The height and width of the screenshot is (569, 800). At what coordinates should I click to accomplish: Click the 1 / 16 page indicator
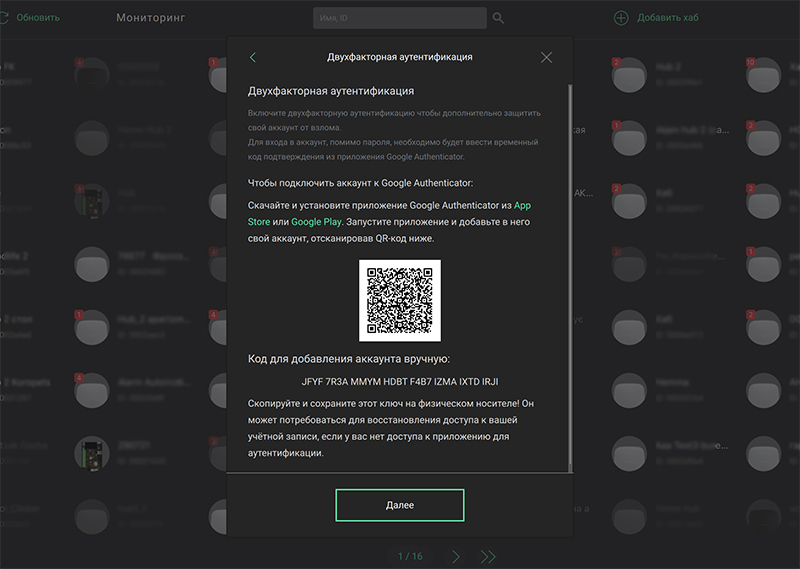click(410, 556)
